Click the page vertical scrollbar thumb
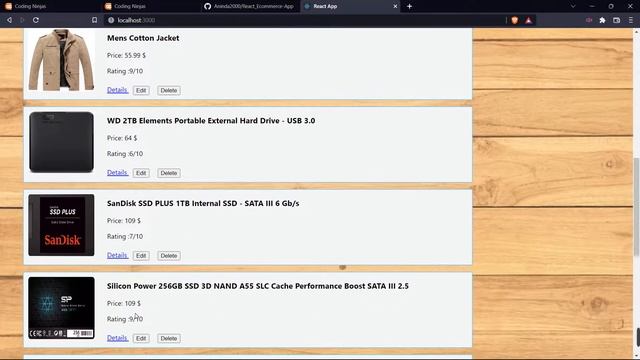Screen dimensions: 640x360 tap(636, 207)
